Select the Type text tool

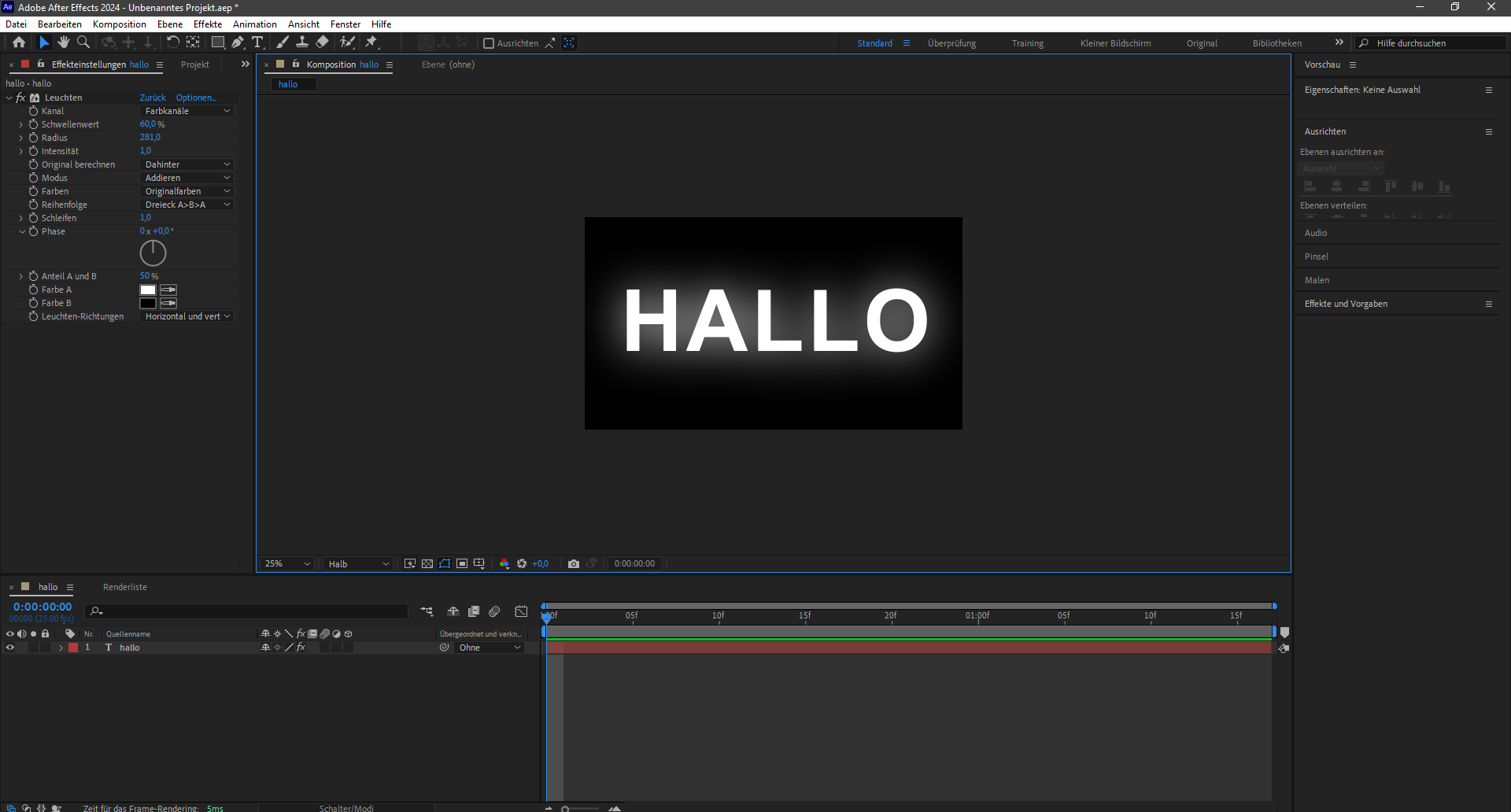point(257,42)
